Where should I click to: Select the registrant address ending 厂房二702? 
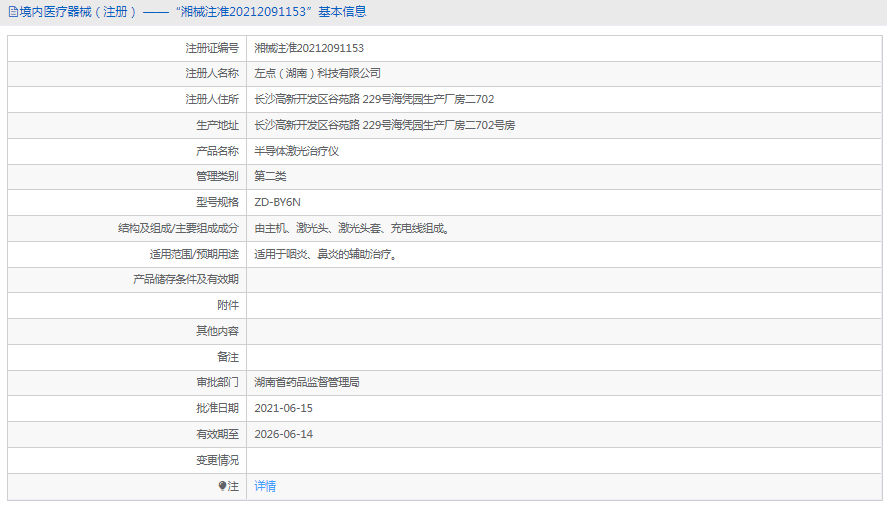tap(374, 99)
